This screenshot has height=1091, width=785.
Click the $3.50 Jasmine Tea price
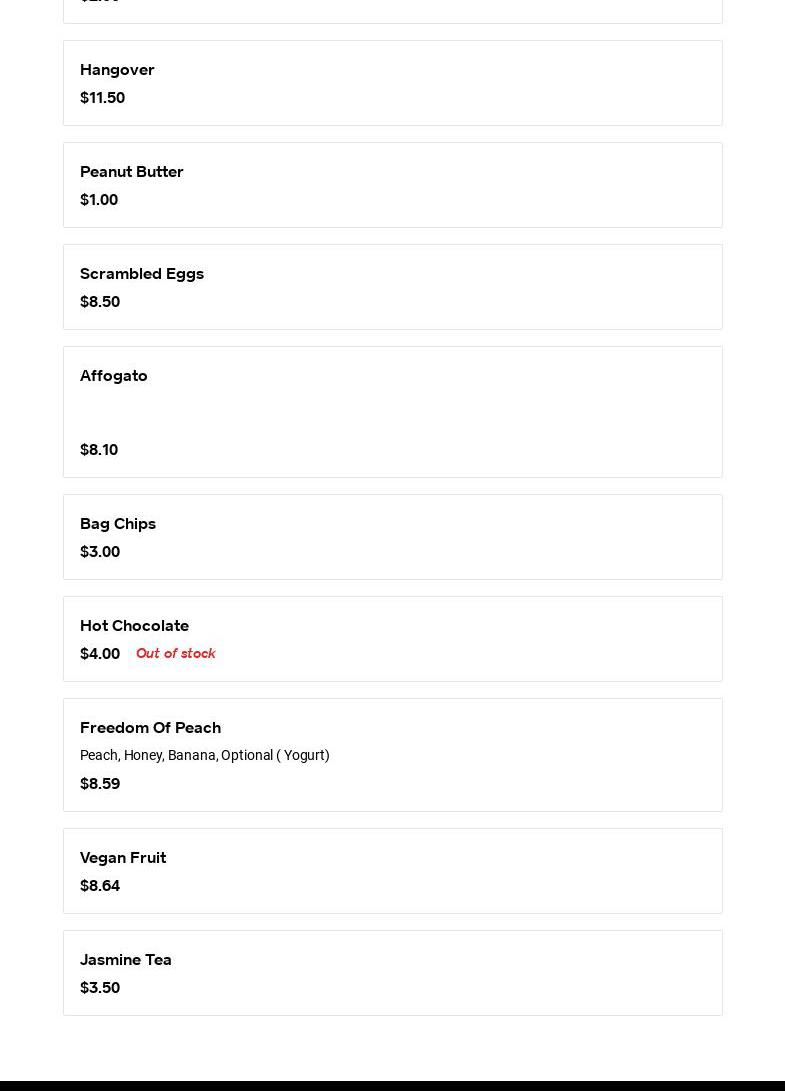tap(100, 988)
